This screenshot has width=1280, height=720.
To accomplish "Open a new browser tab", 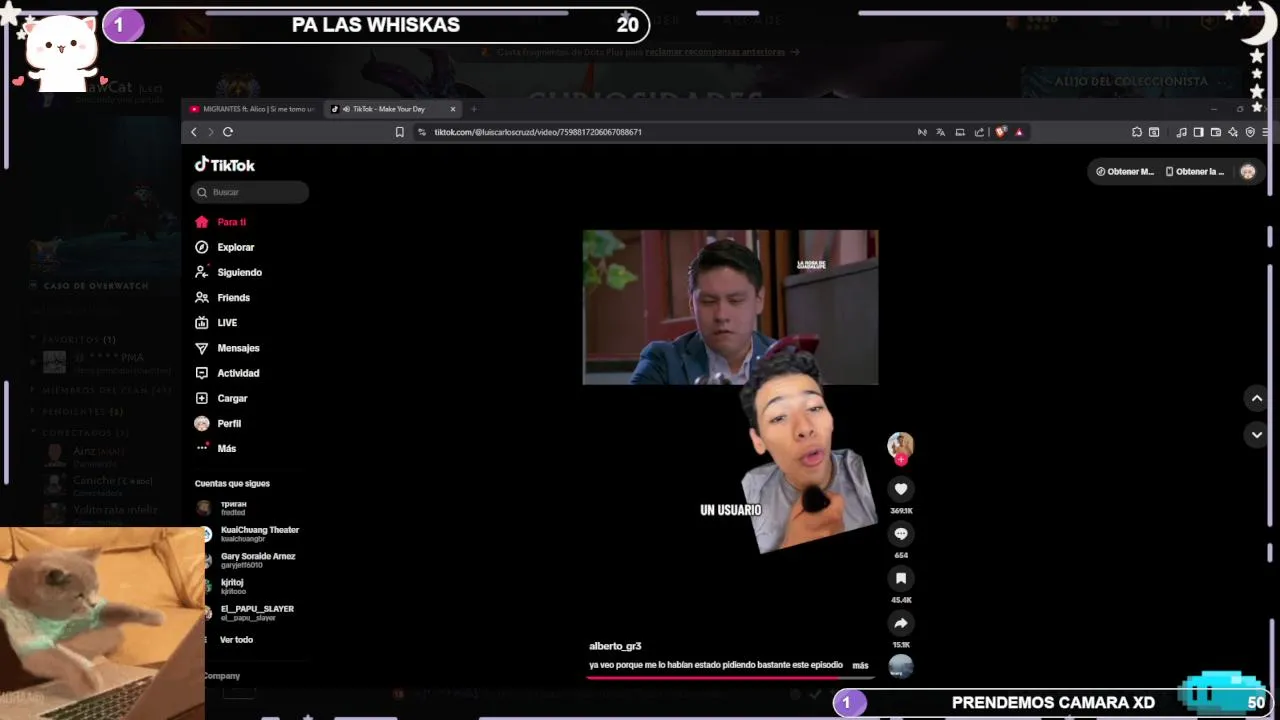I will pos(474,109).
